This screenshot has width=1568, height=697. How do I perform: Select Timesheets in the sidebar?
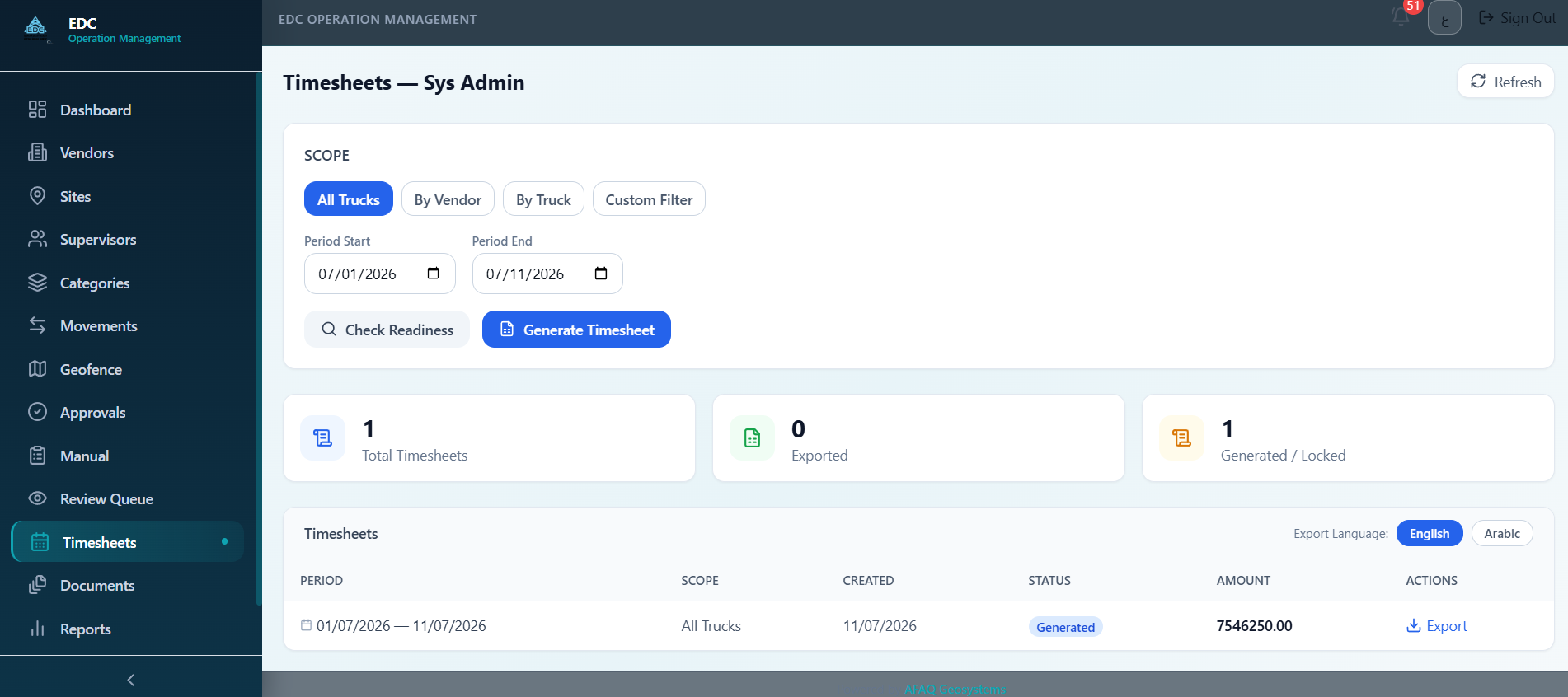pyautogui.click(x=128, y=542)
